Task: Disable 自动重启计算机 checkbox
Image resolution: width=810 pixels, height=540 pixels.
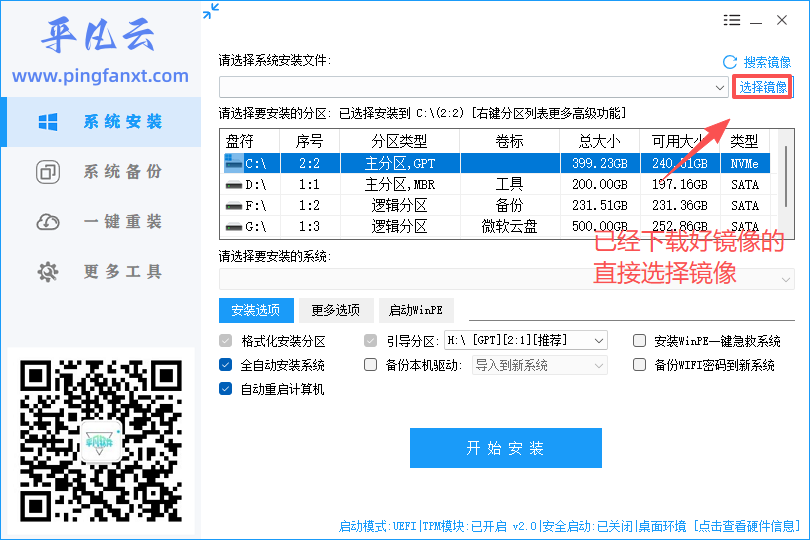Action: (226, 389)
